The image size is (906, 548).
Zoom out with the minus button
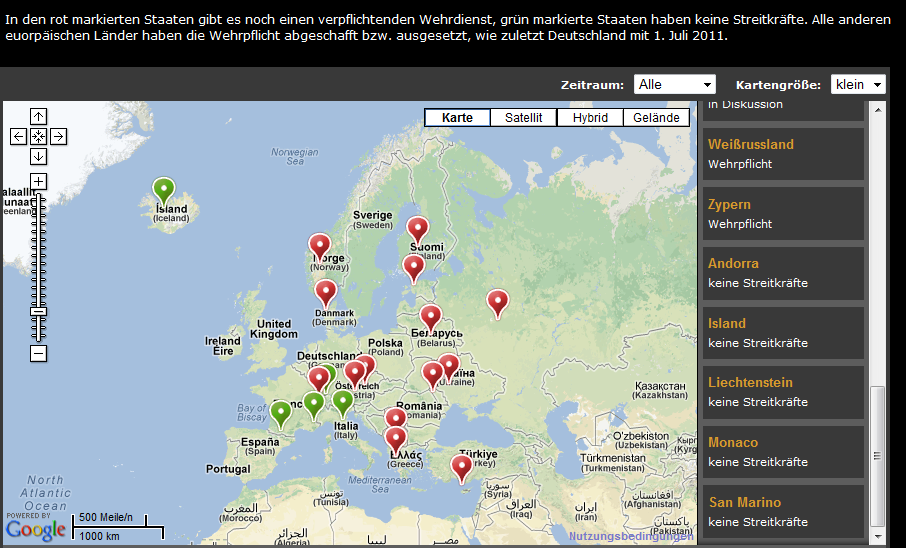pos(38,353)
